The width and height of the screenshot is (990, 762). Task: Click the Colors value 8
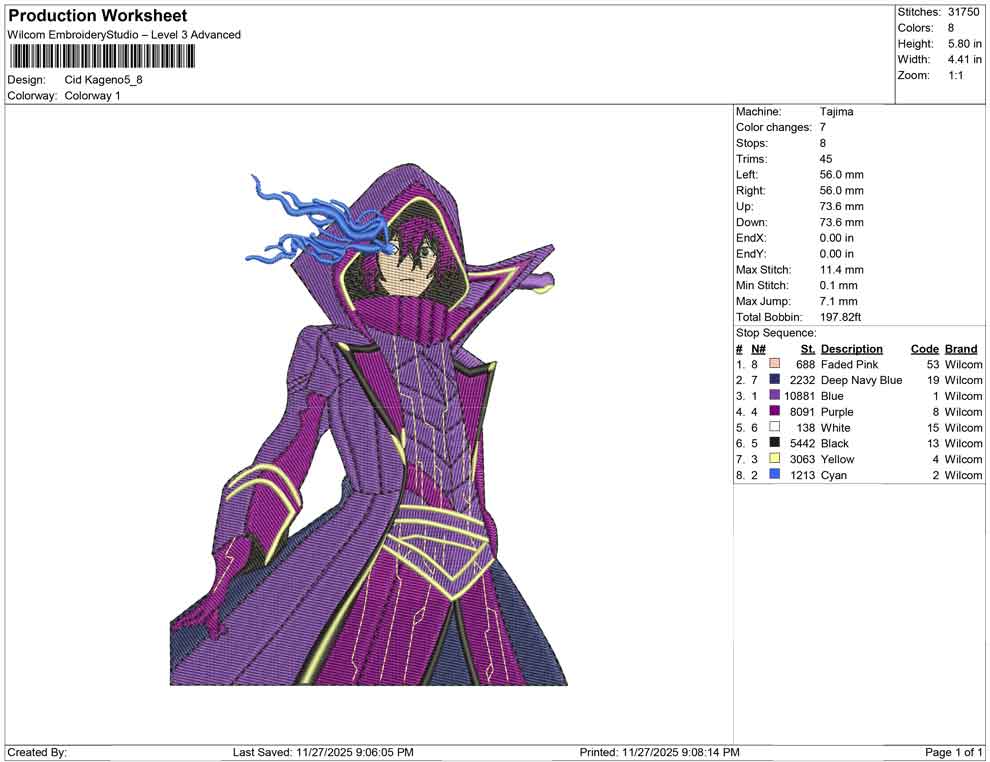[x=951, y=28]
